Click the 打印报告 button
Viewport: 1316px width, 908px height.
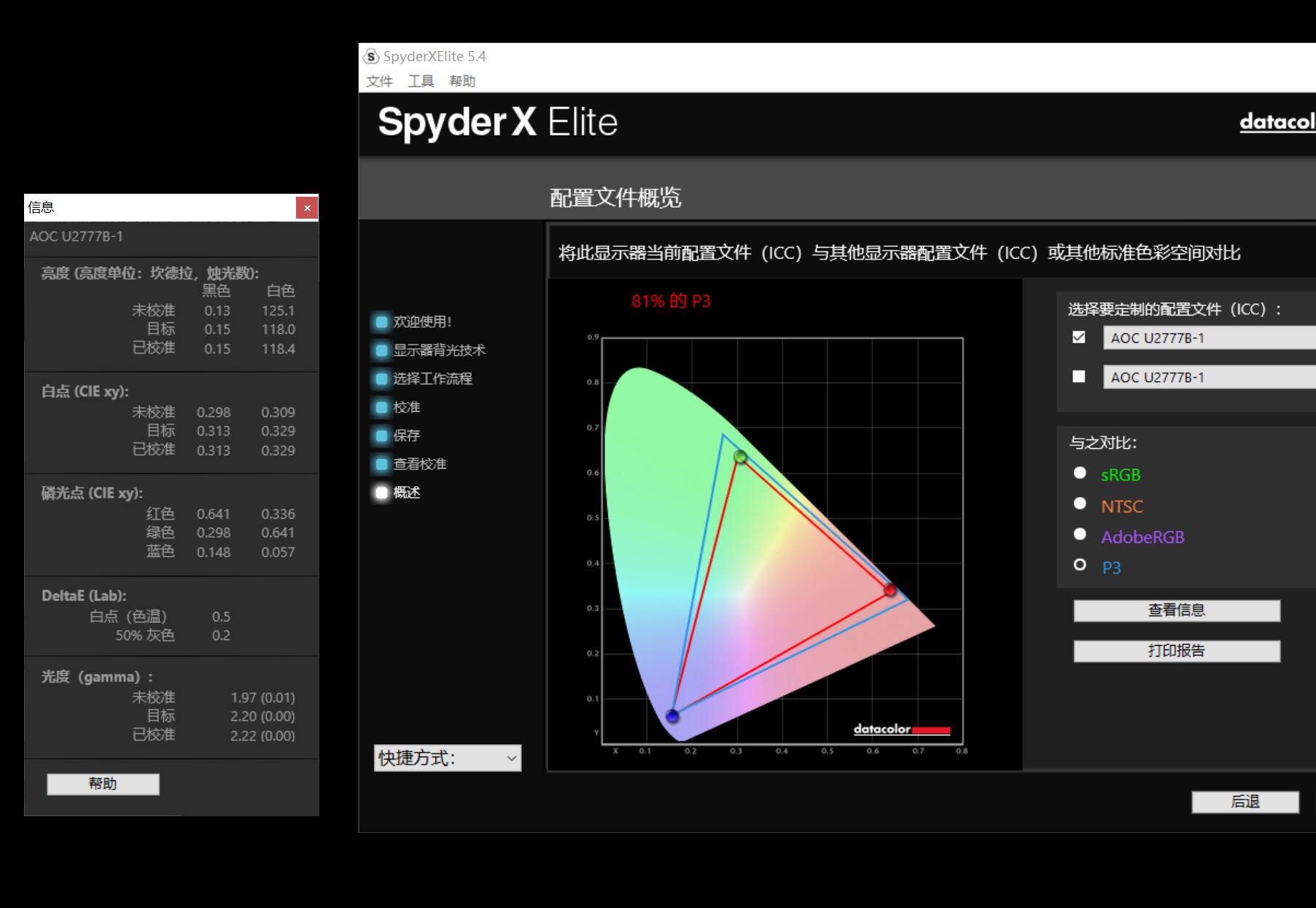(1177, 651)
